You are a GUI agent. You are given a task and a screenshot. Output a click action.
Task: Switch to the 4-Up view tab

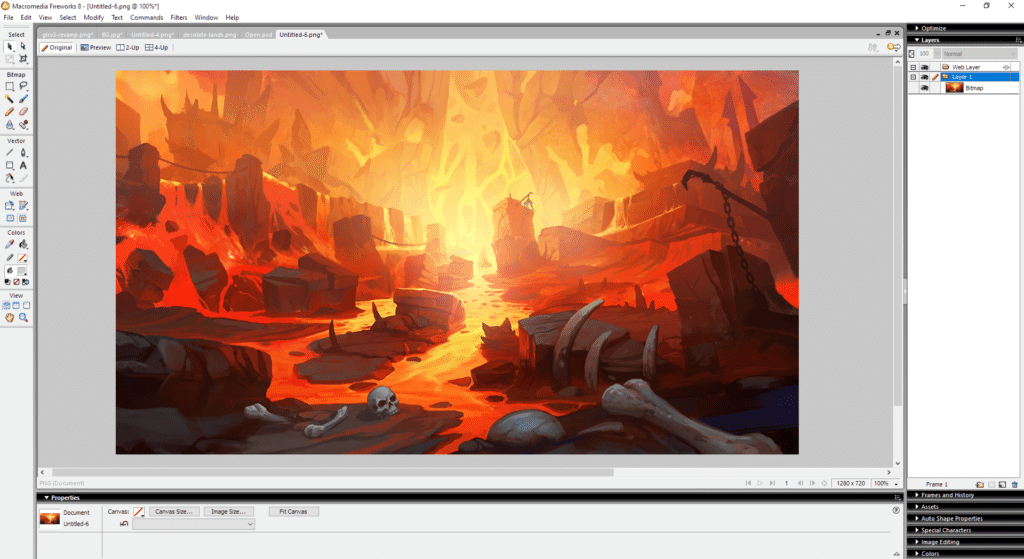[157, 48]
